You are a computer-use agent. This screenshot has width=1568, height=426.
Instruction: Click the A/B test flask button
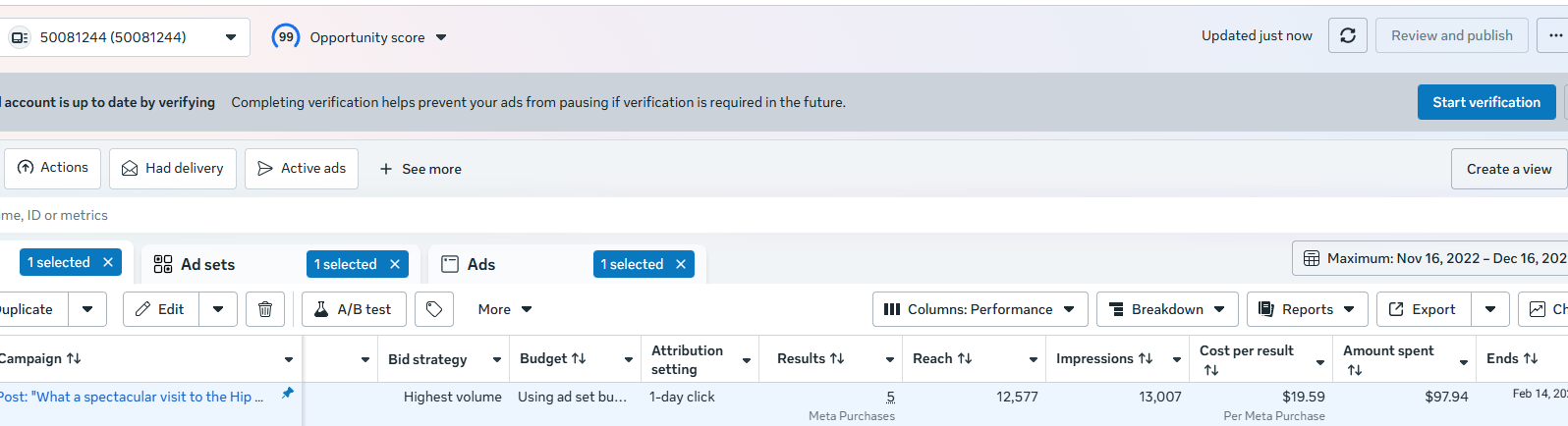tap(354, 309)
